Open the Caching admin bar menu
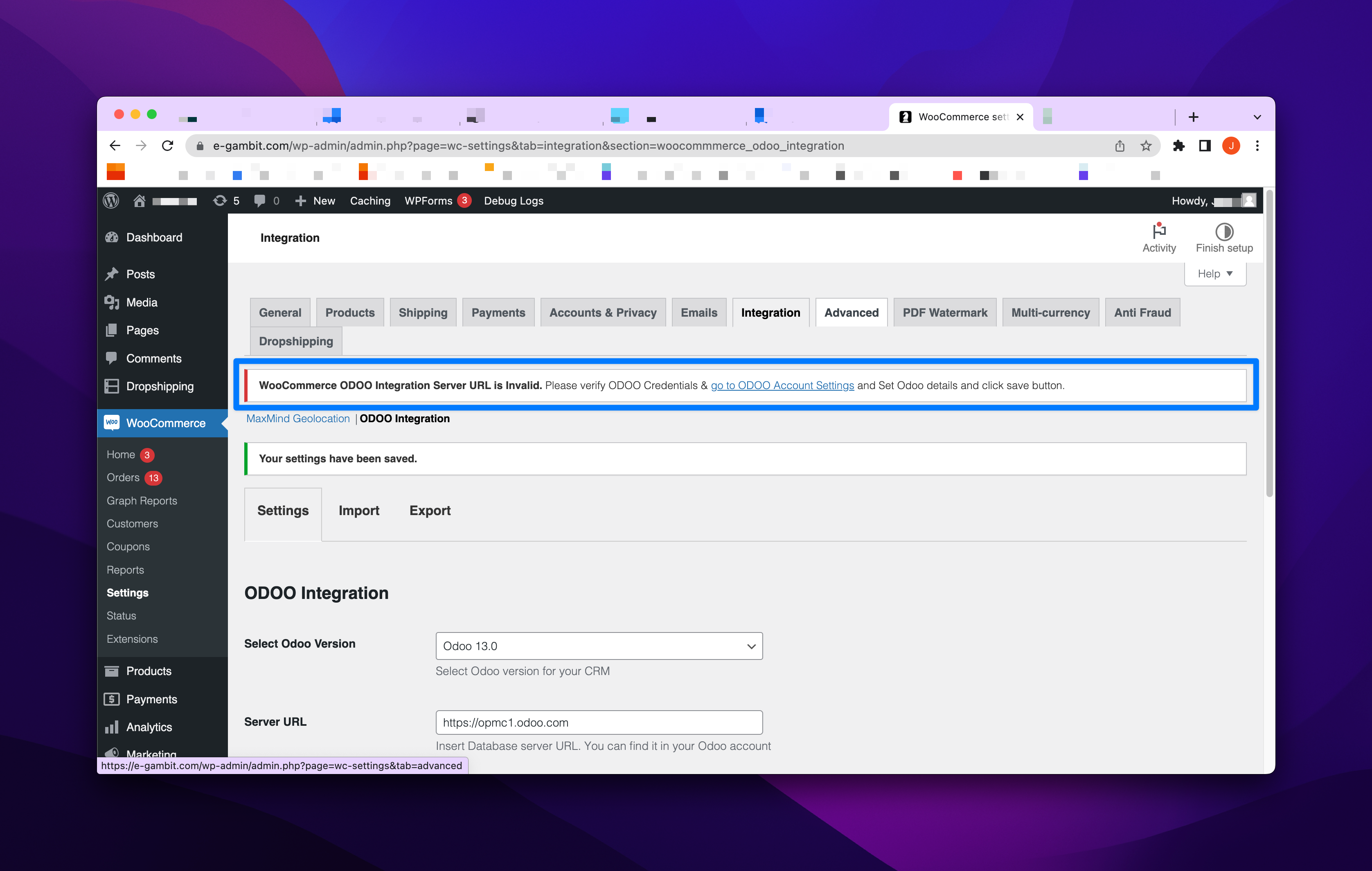Screen dimensions: 1372x871 (370, 200)
